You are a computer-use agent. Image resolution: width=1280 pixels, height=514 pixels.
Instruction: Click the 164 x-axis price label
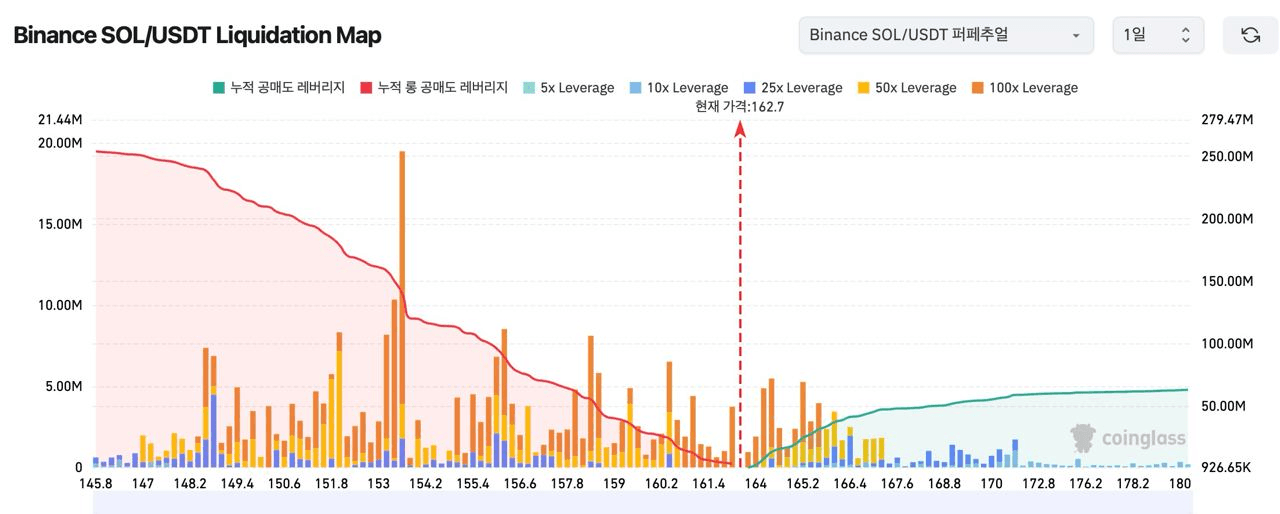[755, 484]
